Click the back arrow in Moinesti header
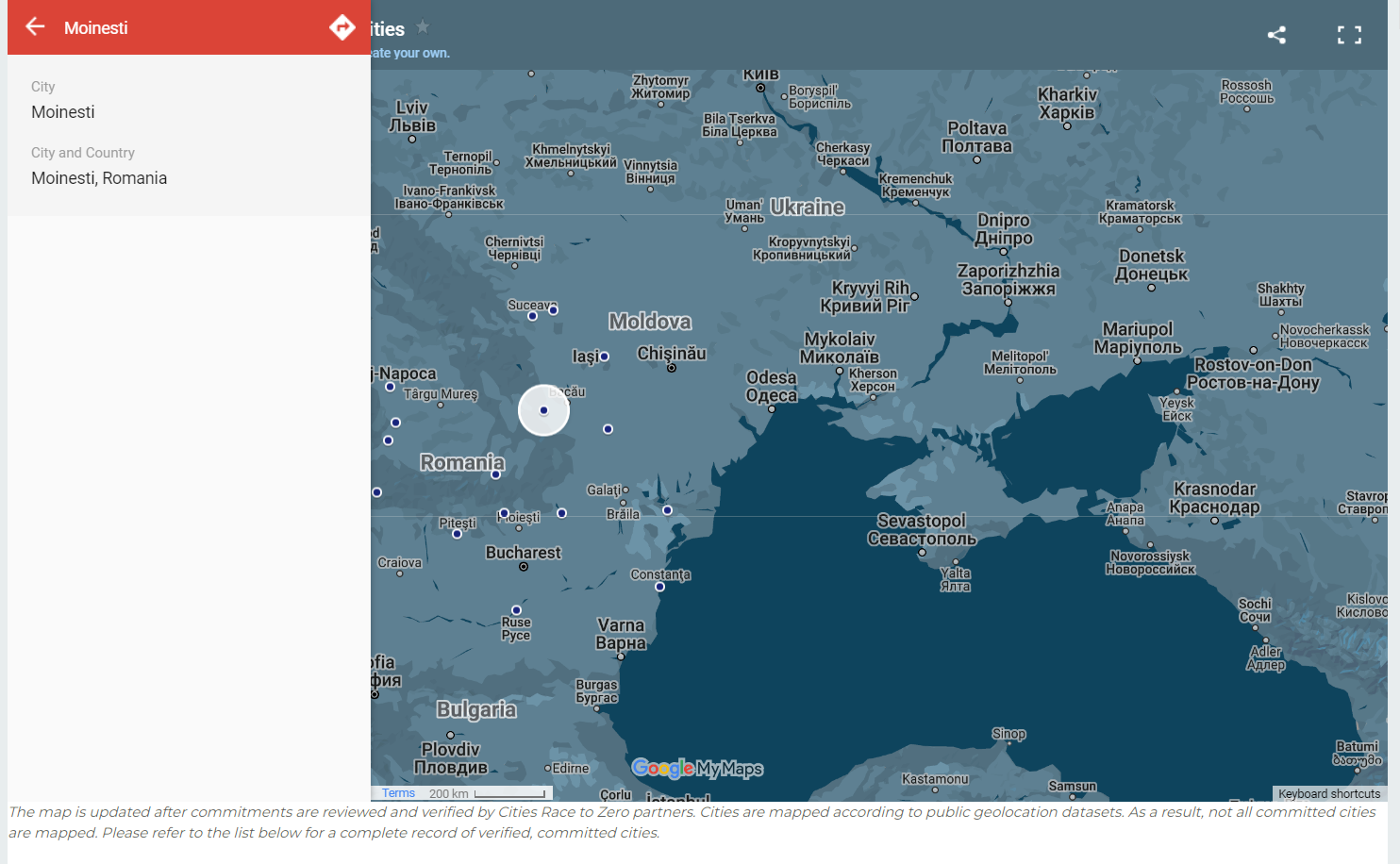 (x=36, y=26)
